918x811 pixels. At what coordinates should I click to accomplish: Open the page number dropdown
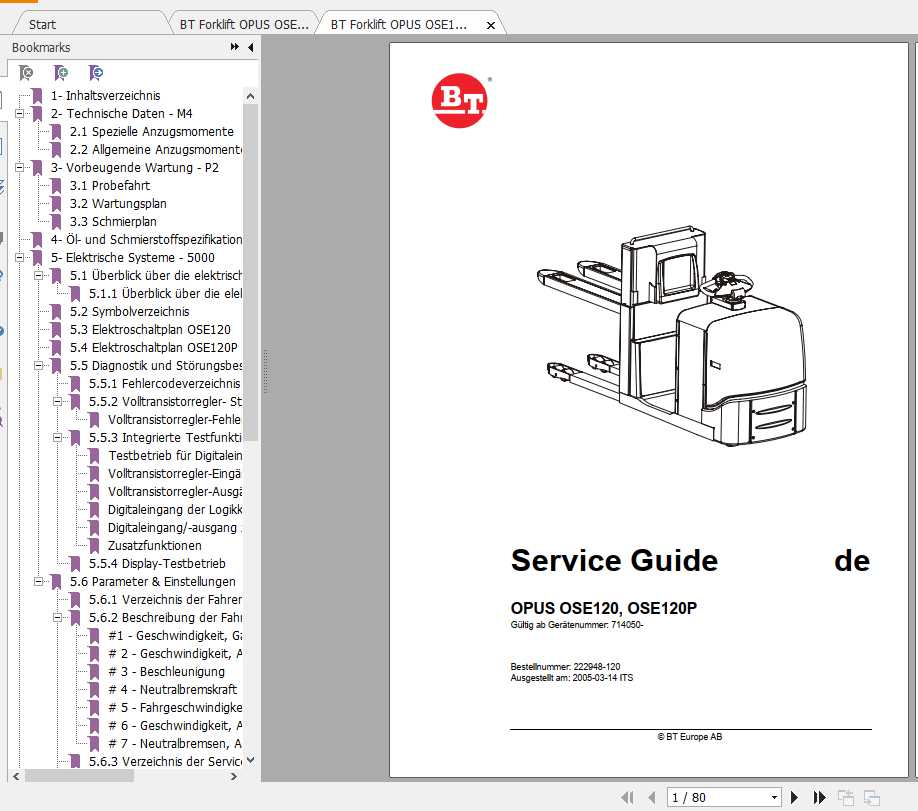774,797
